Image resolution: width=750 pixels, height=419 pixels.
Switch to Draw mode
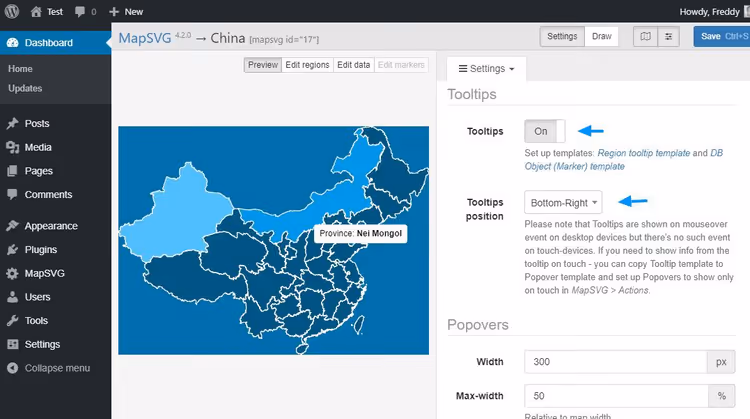tap(601, 36)
